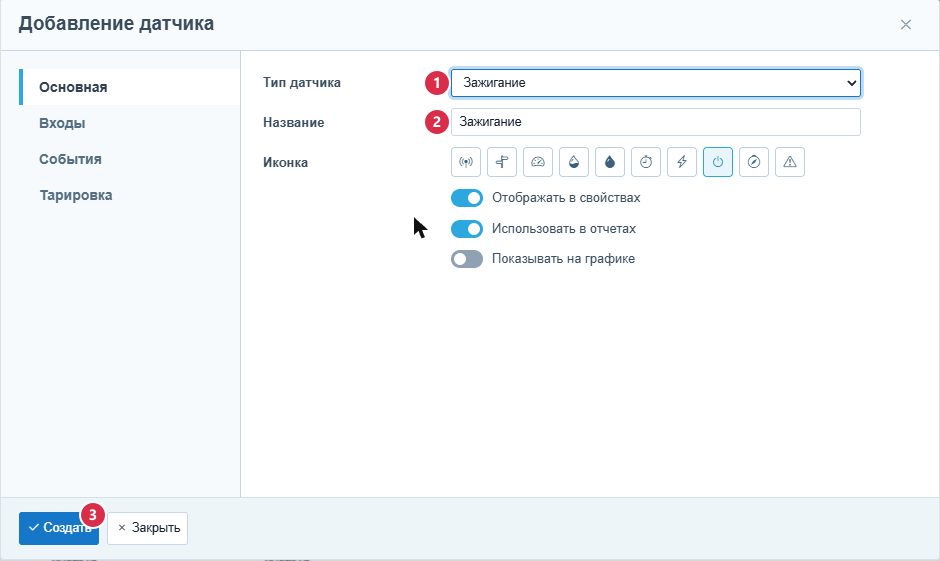Viewport: 940px width, 561px height.
Task: Select the compass icon
Action: coord(754,162)
